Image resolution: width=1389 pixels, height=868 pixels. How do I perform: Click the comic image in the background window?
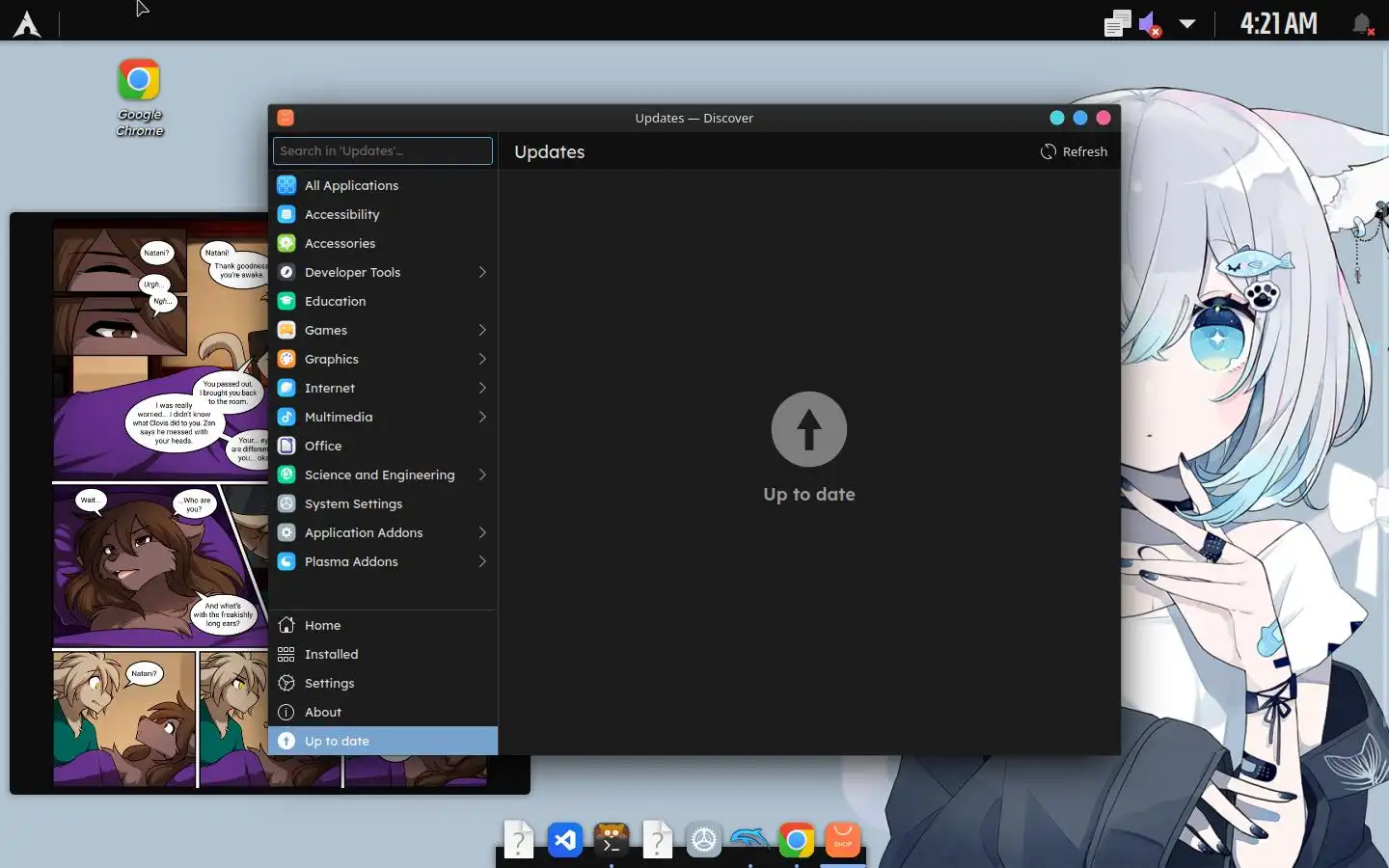pos(161,502)
